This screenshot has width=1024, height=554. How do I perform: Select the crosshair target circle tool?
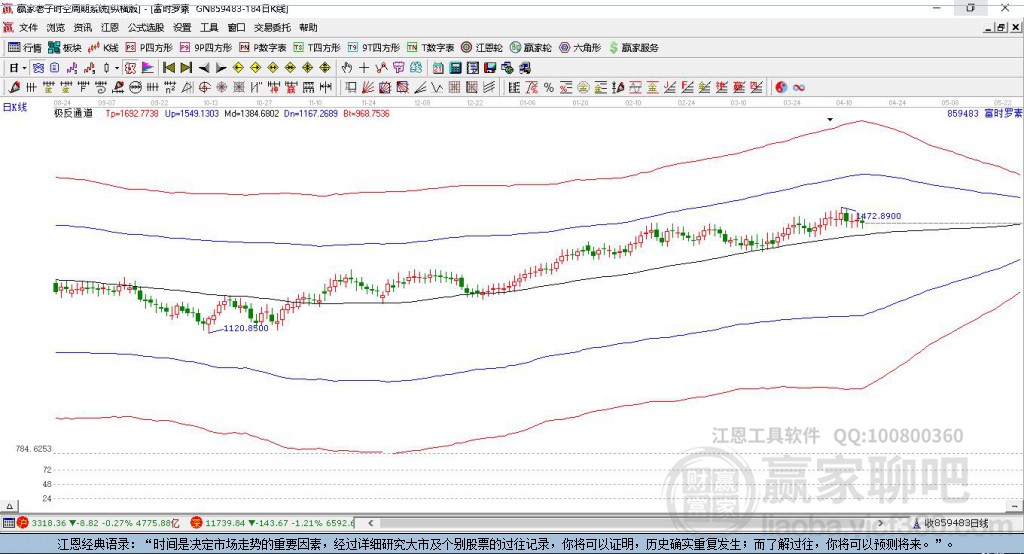[204, 88]
